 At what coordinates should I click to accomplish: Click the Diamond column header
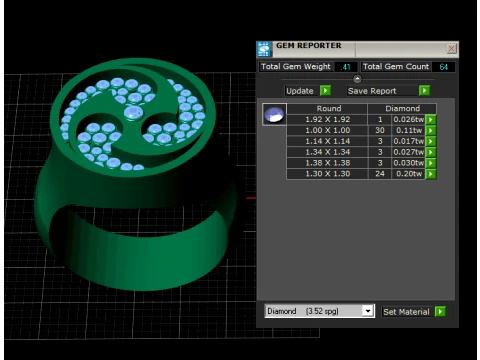[x=402, y=109]
